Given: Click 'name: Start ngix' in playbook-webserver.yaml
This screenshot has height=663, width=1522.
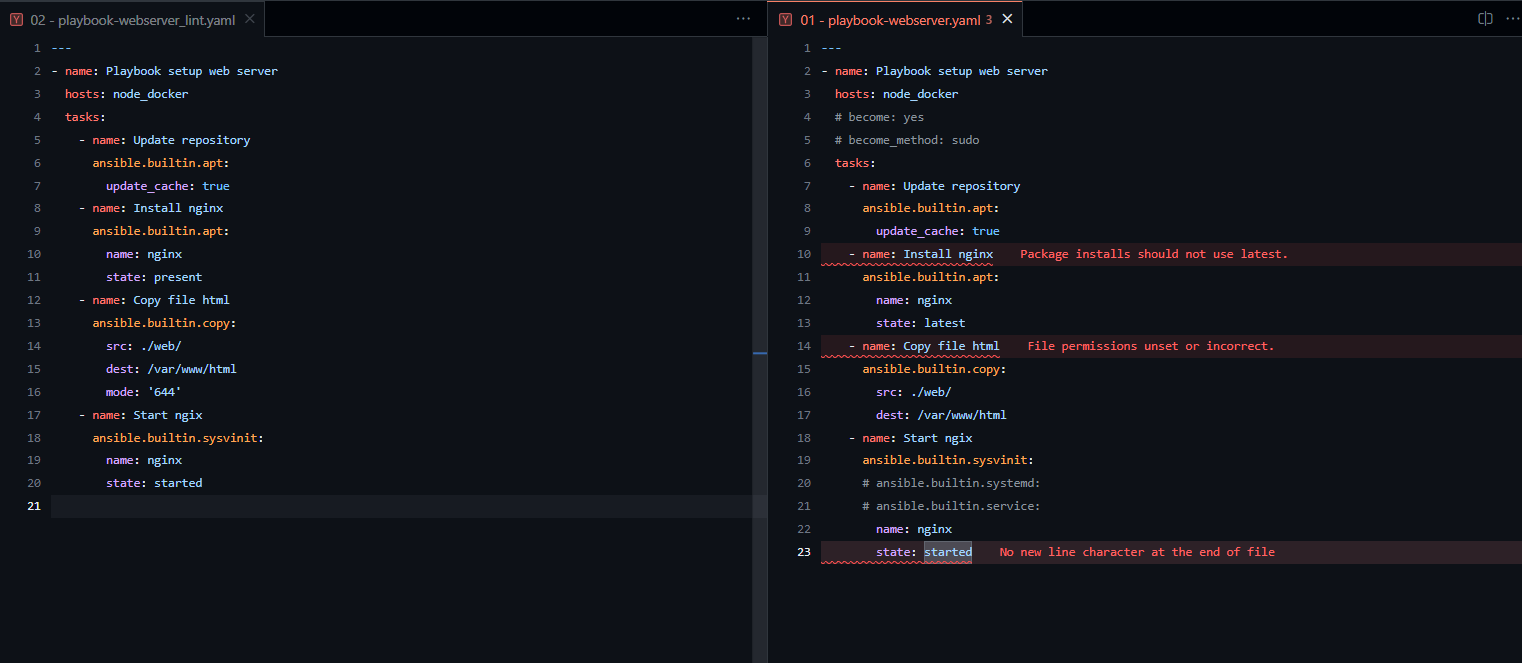Looking at the screenshot, I should pos(917,438).
